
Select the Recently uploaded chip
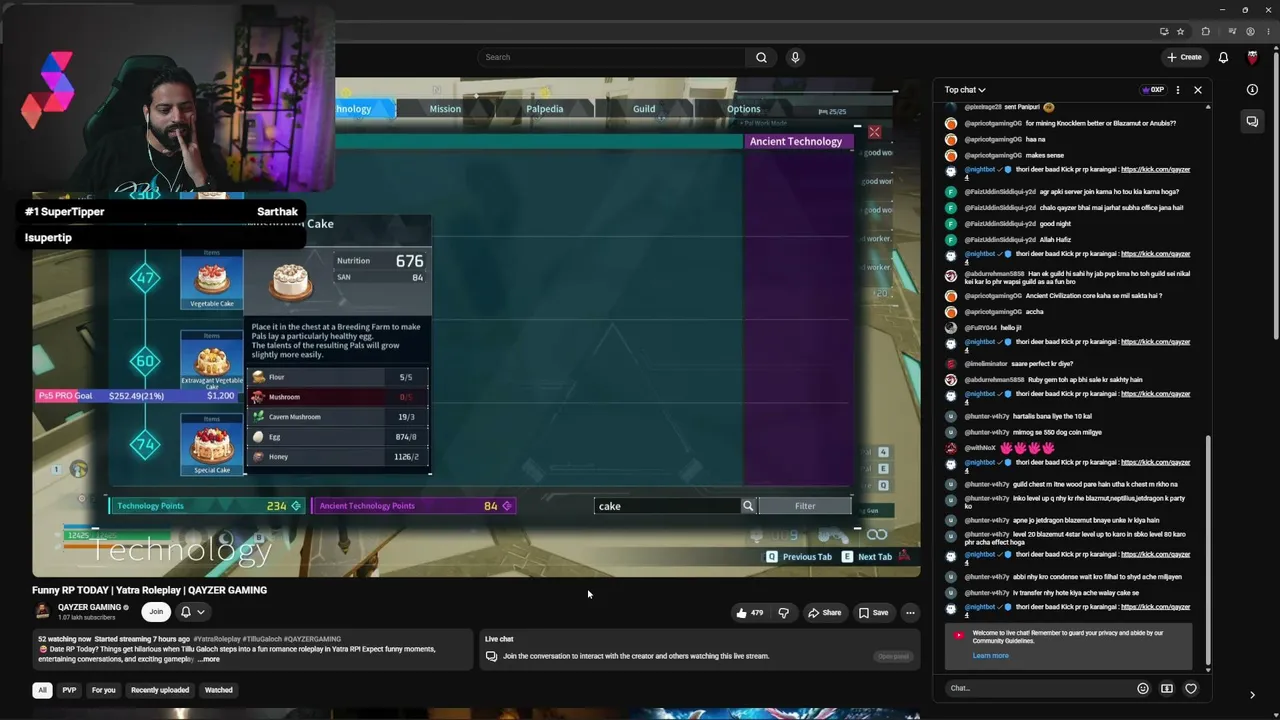point(160,690)
